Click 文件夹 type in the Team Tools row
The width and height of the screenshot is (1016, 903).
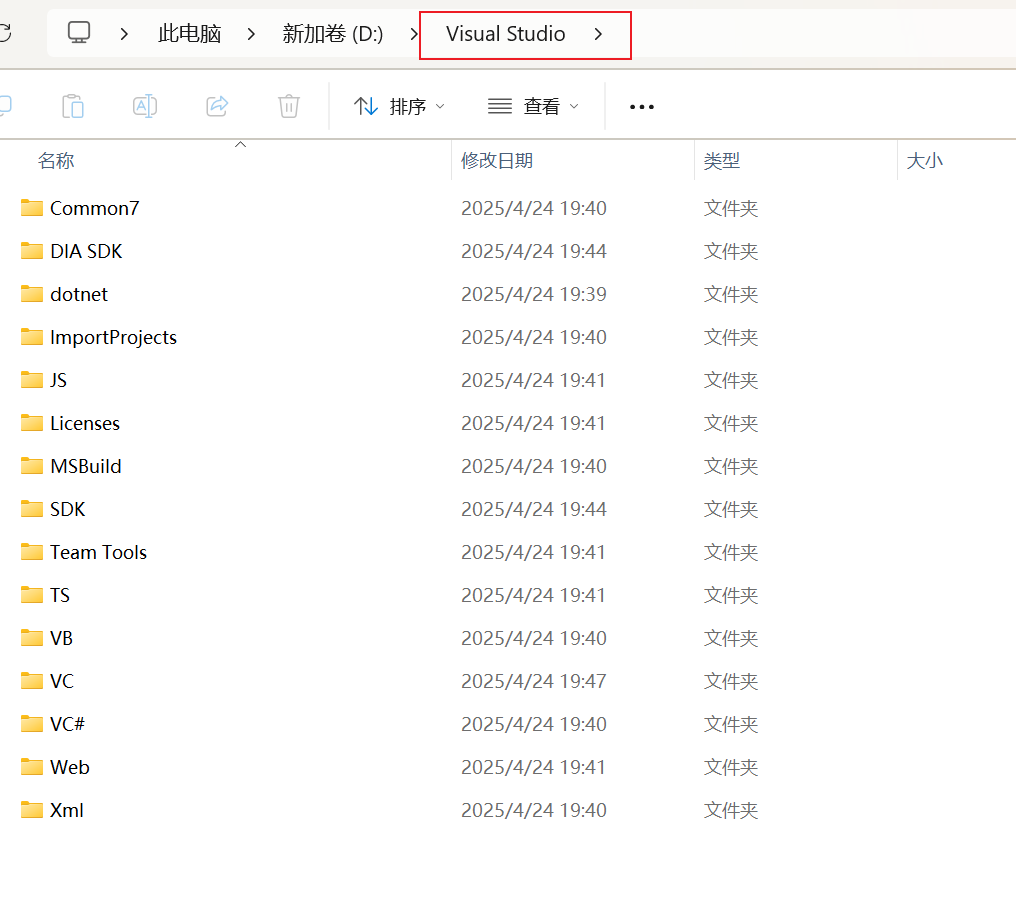point(731,552)
